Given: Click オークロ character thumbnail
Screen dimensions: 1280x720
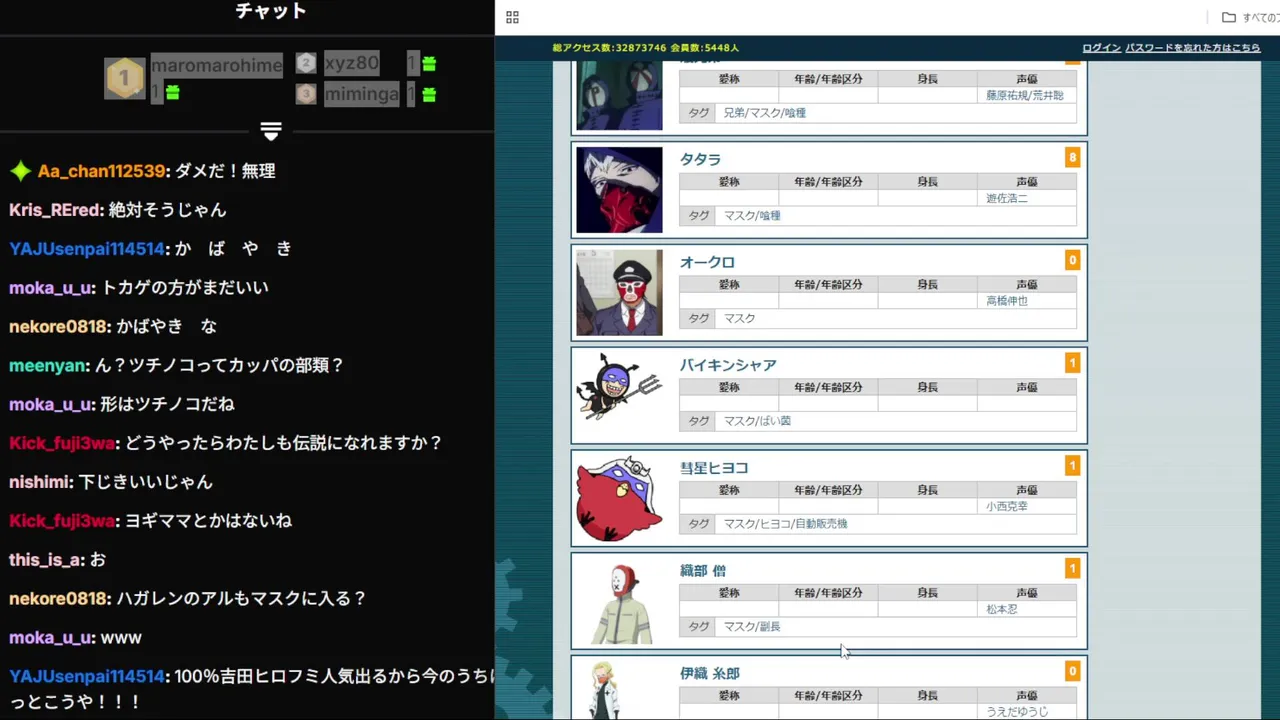Looking at the screenshot, I should pos(619,293).
